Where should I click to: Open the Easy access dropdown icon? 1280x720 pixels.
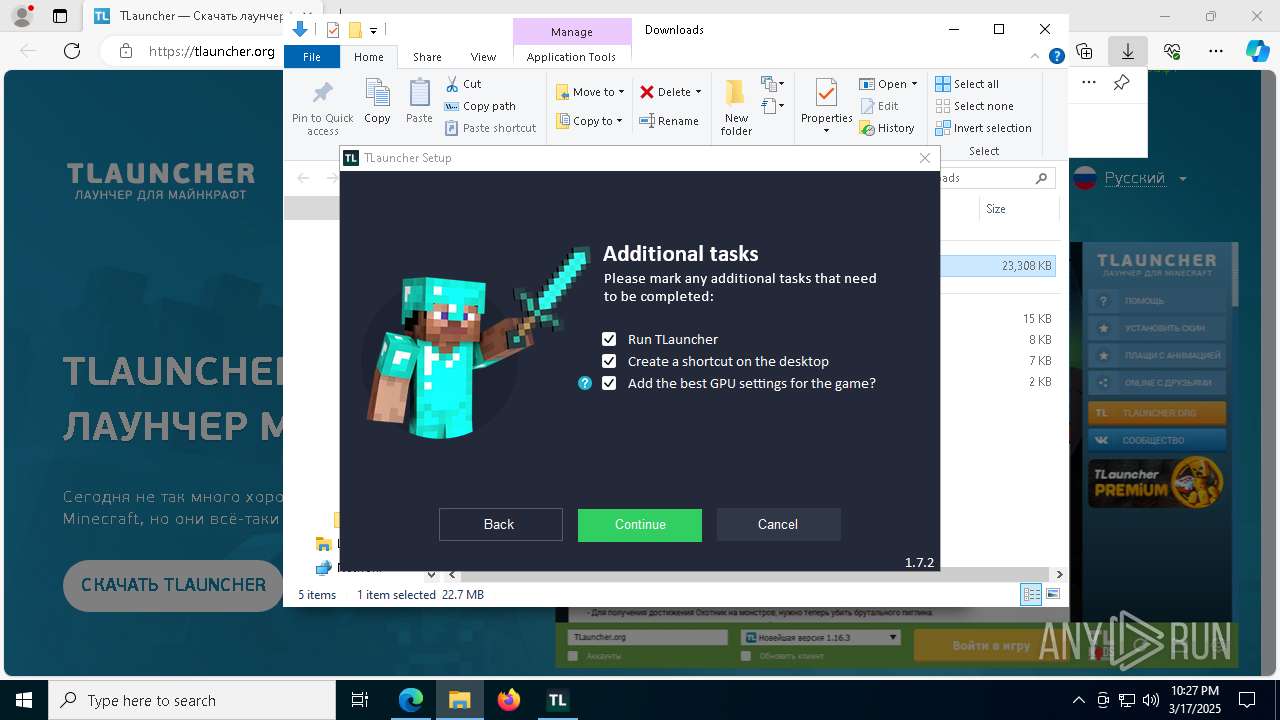point(772,106)
